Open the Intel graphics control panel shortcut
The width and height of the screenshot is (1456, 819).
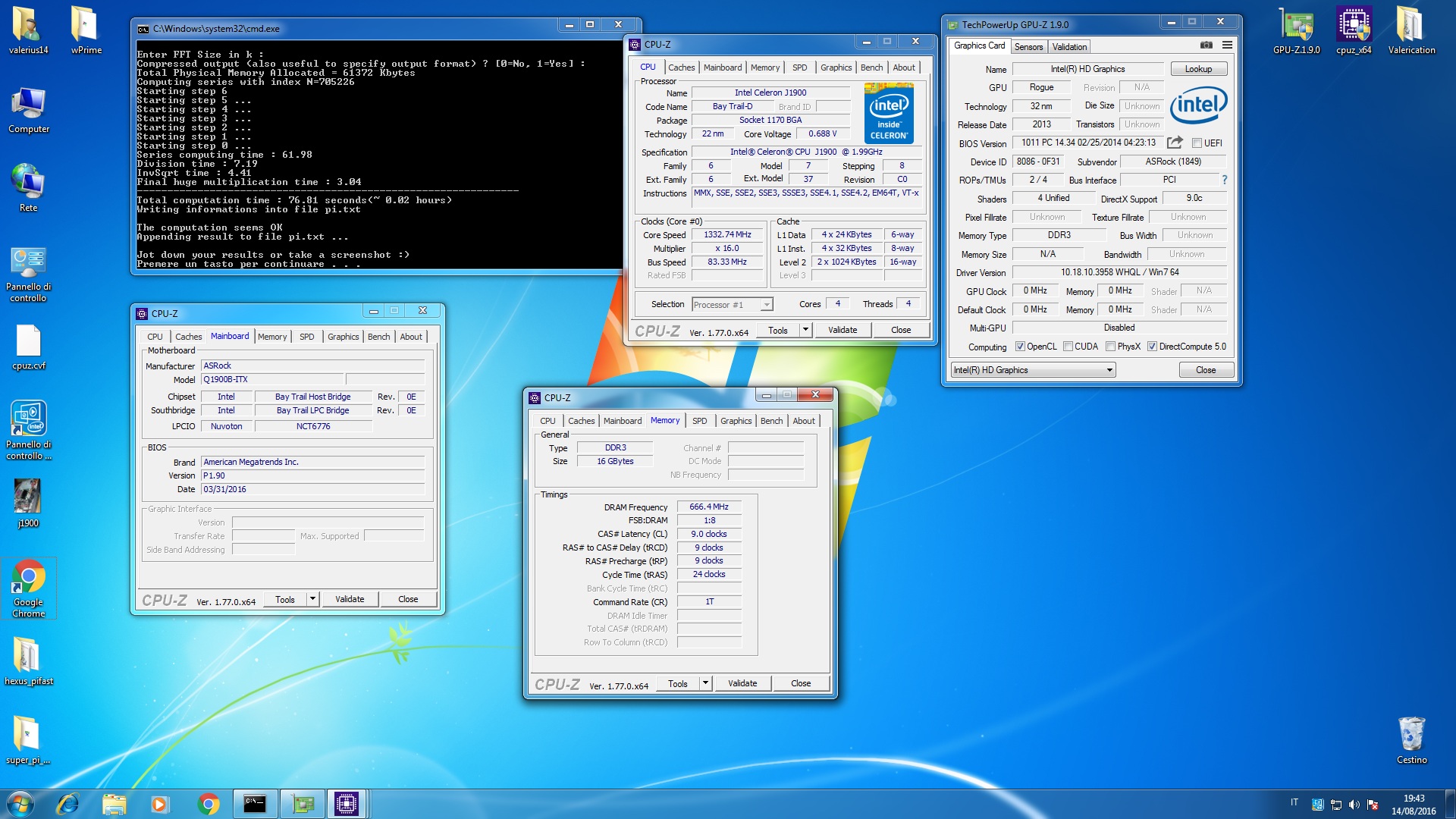[x=28, y=430]
